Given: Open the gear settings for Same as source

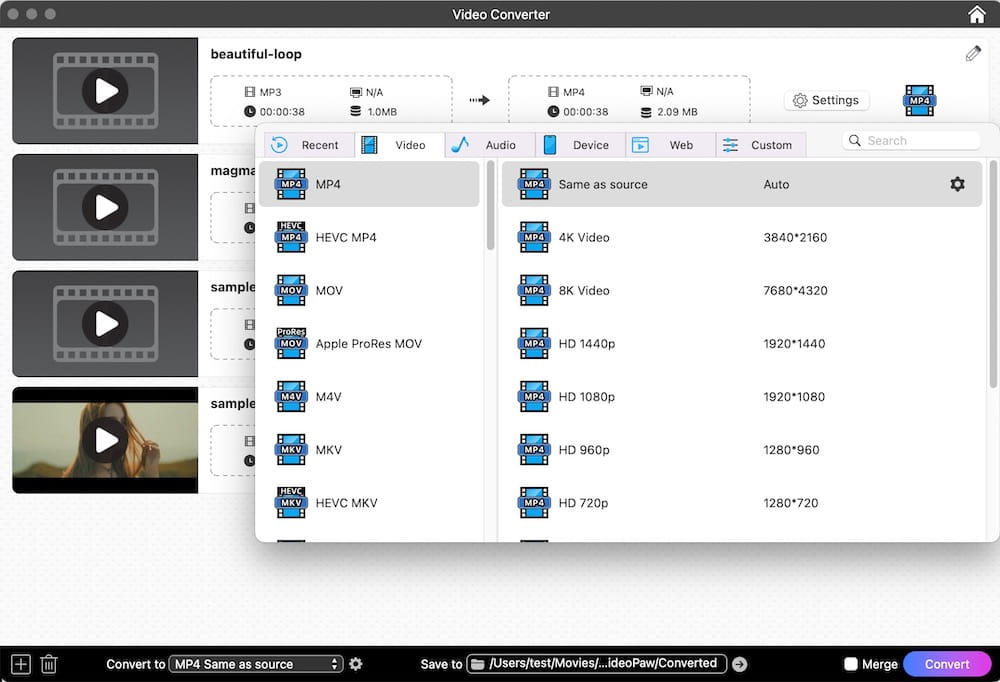Looking at the screenshot, I should pyautogui.click(x=957, y=184).
